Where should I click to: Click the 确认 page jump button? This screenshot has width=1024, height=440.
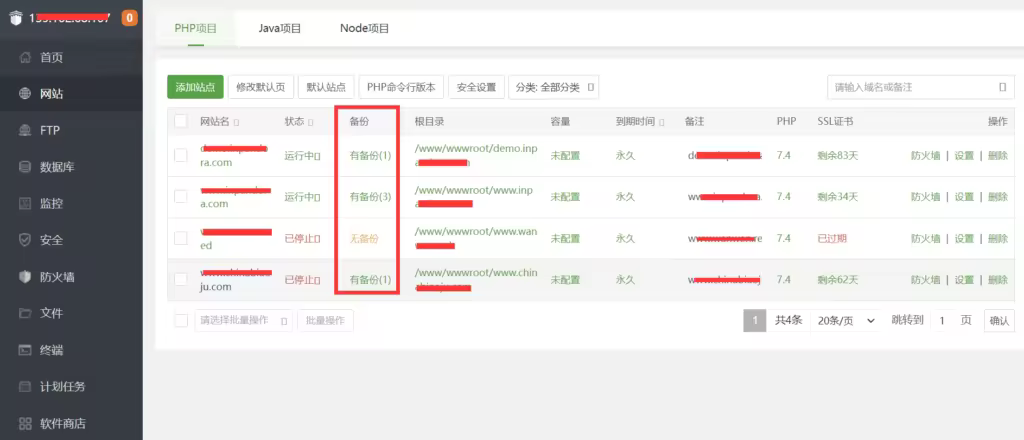(x=999, y=321)
